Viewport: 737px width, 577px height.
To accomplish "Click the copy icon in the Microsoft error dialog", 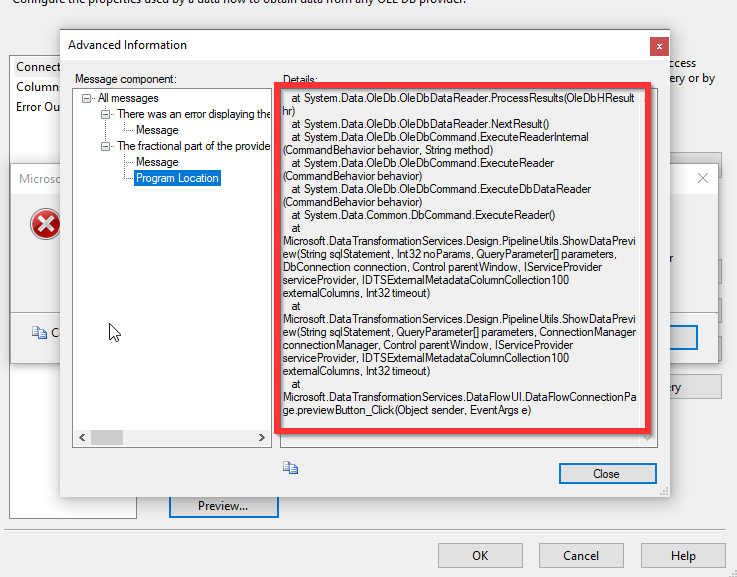I will point(39,333).
